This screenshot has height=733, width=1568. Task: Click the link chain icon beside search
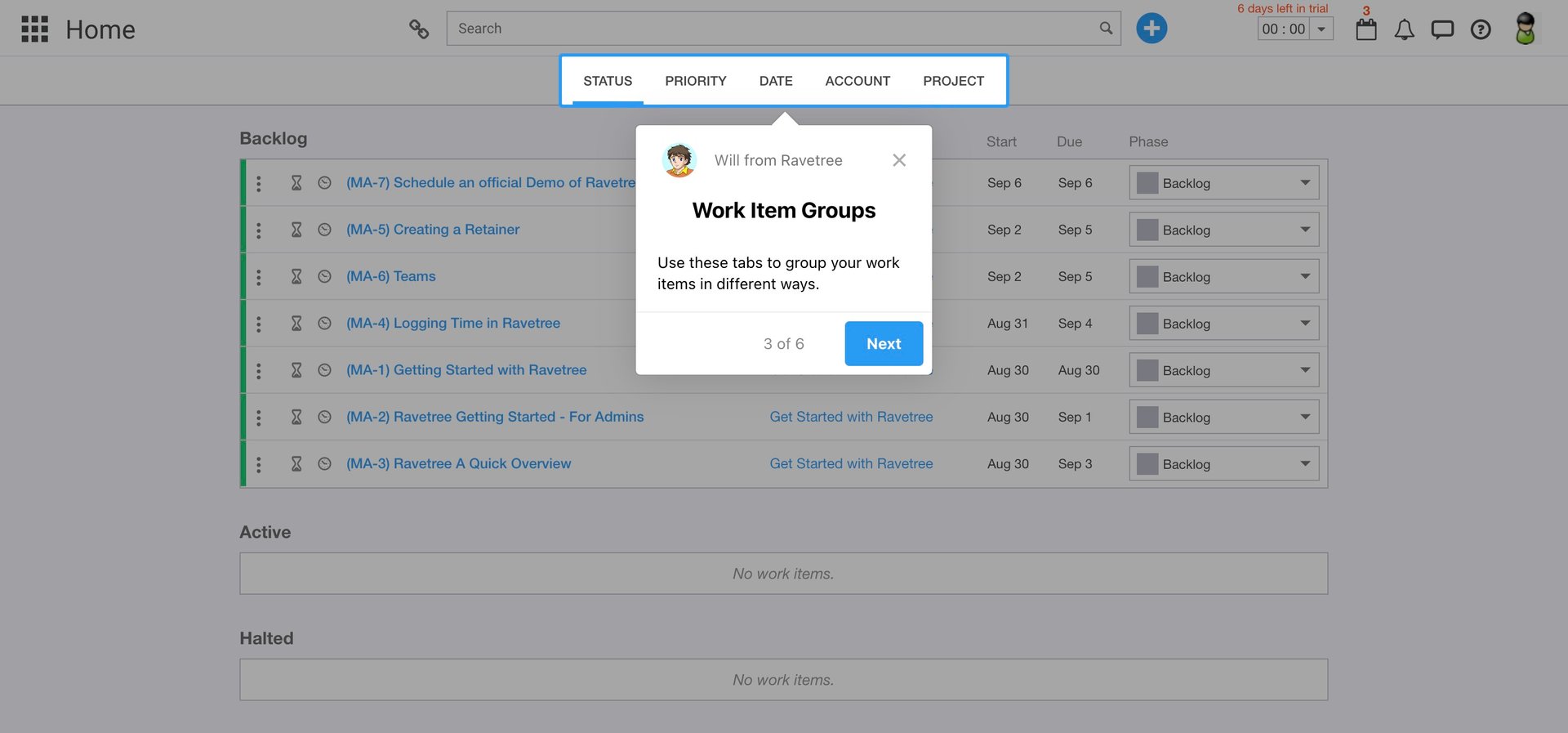pos(419,29)
